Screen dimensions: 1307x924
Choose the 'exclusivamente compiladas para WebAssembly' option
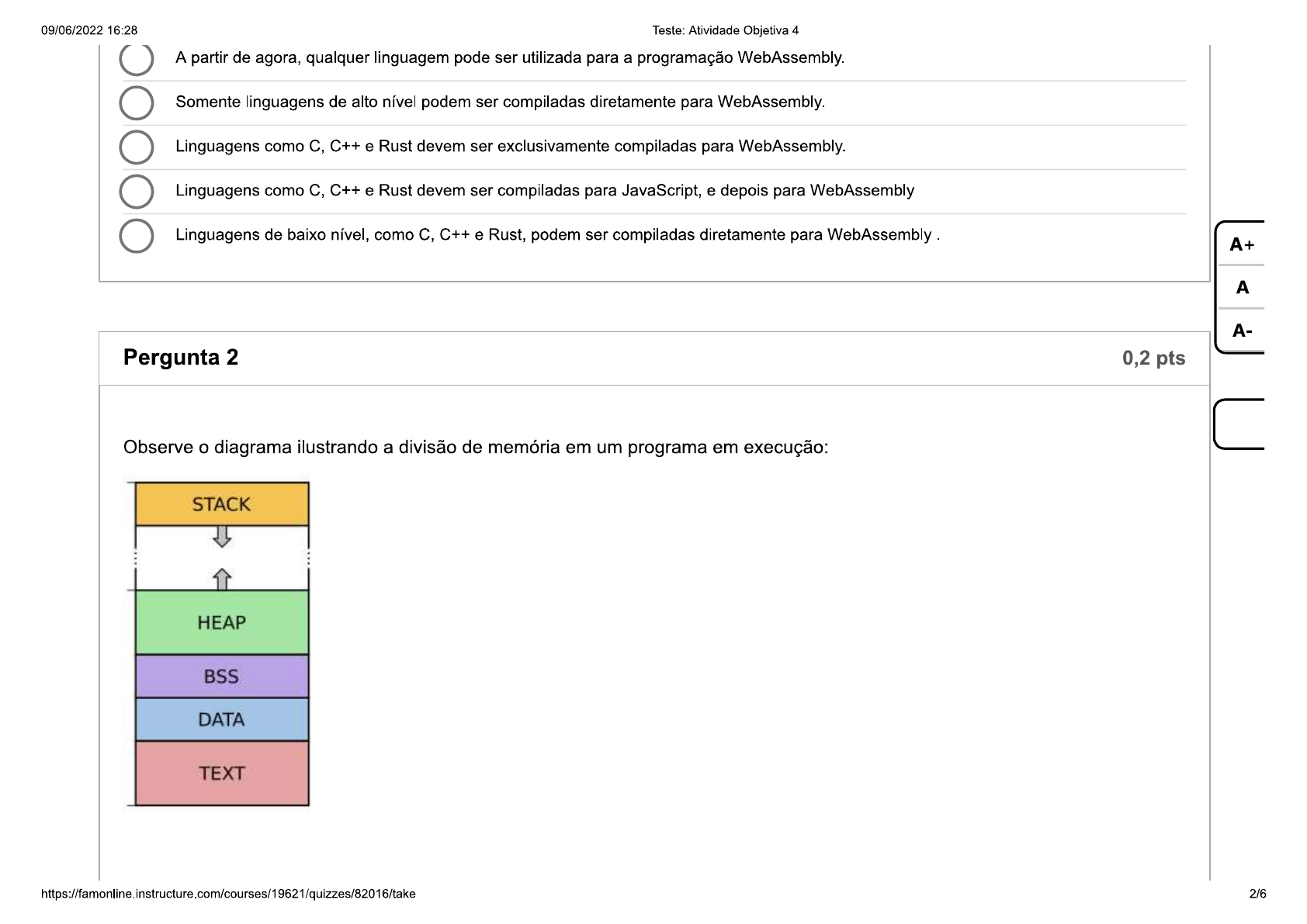[138, 145]
